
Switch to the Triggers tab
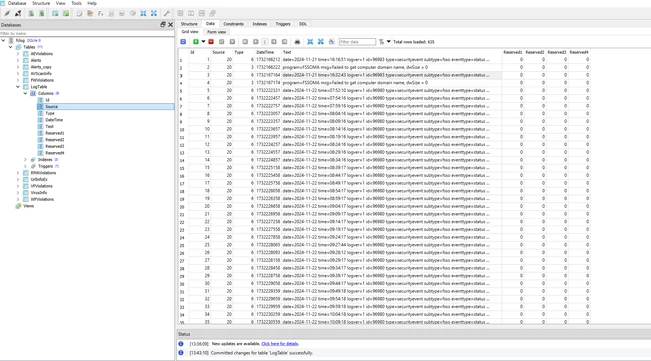tap(283, 24)
